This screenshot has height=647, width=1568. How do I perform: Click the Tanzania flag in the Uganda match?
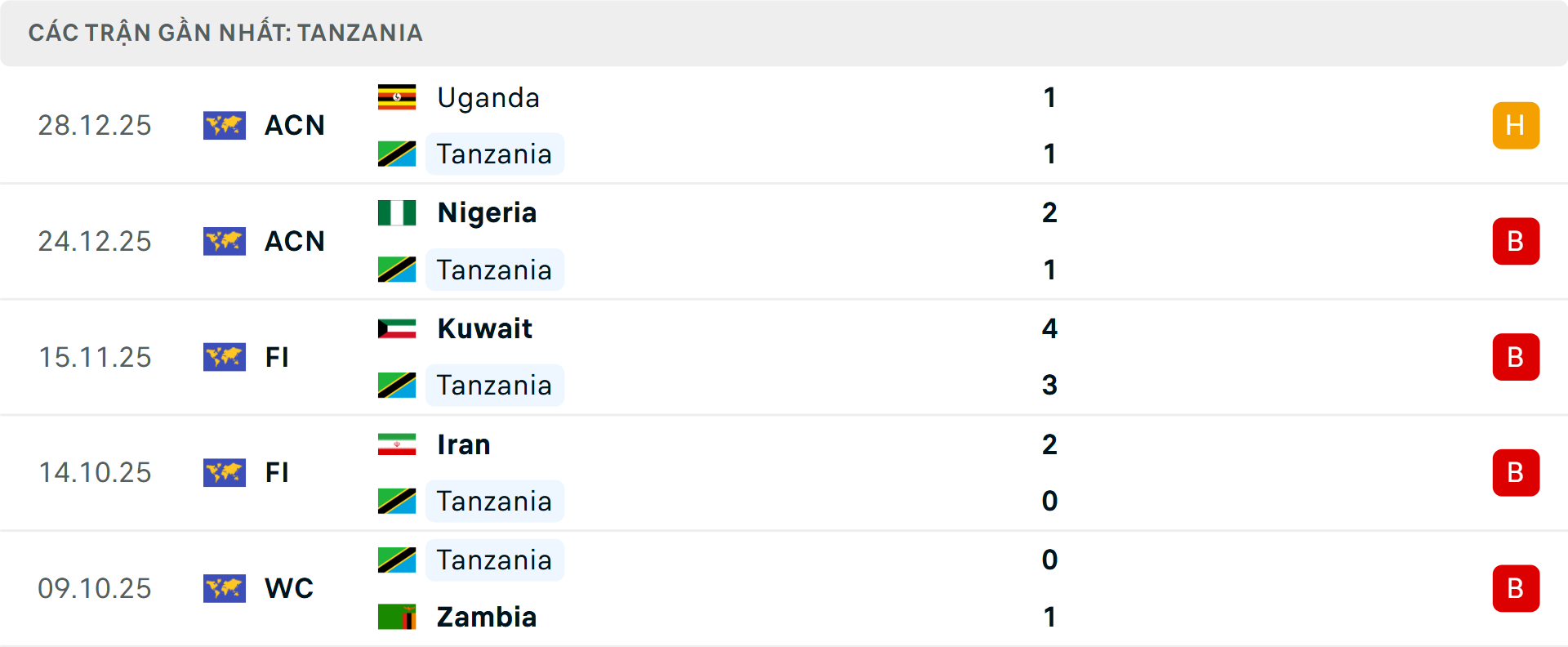[397, 153]
